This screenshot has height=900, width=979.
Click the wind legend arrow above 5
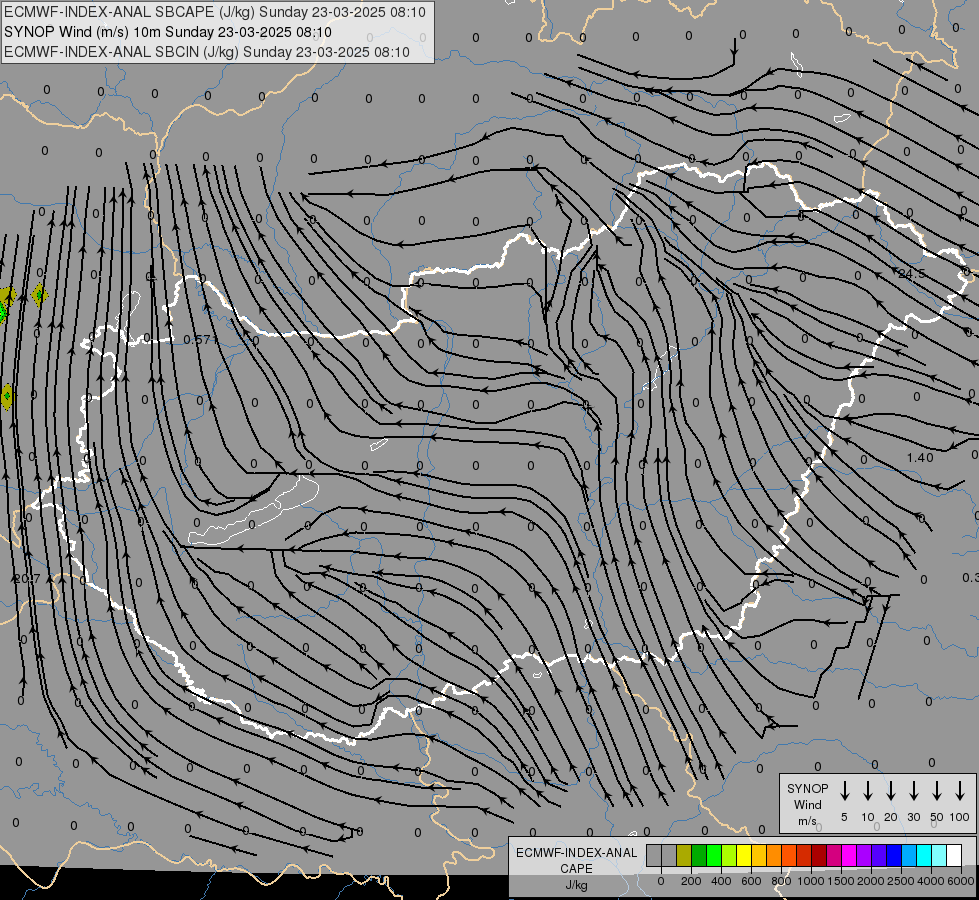[844, 790]
